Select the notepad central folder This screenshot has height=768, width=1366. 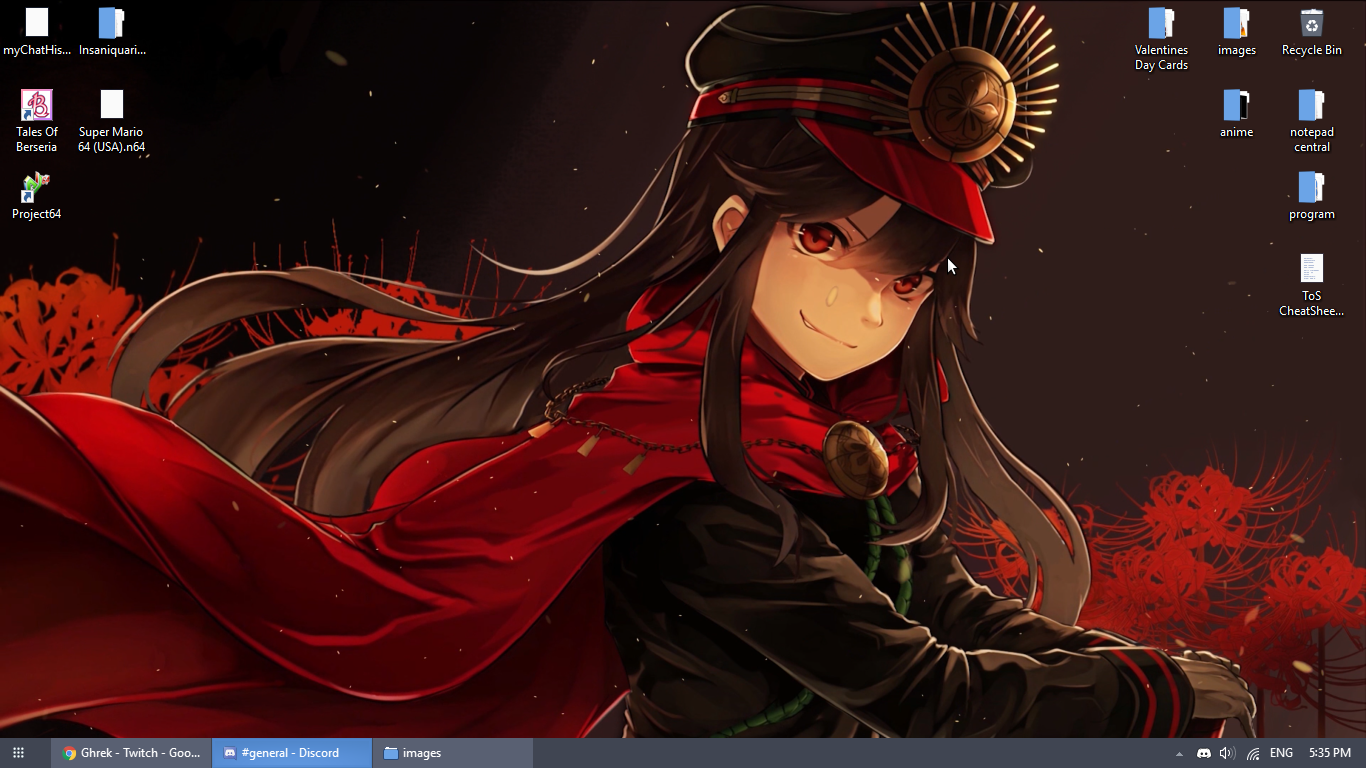pos(1312,121)
